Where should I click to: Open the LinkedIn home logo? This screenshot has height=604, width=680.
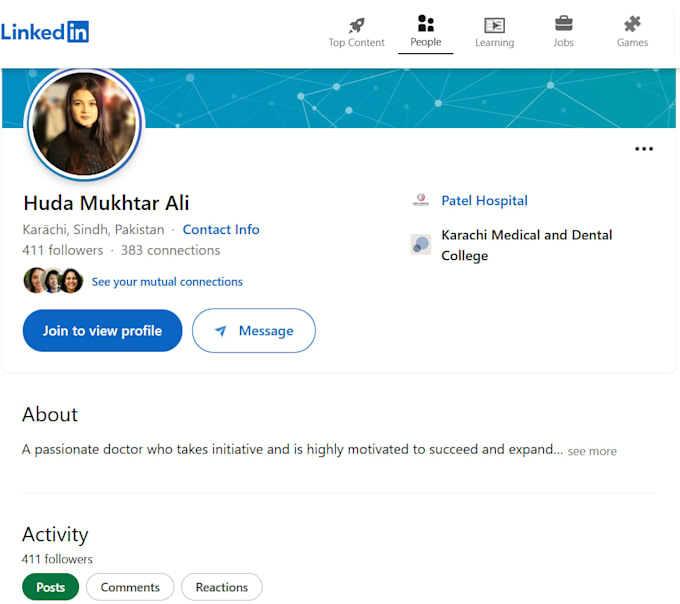pyautogui.click(x=45, y=32)
